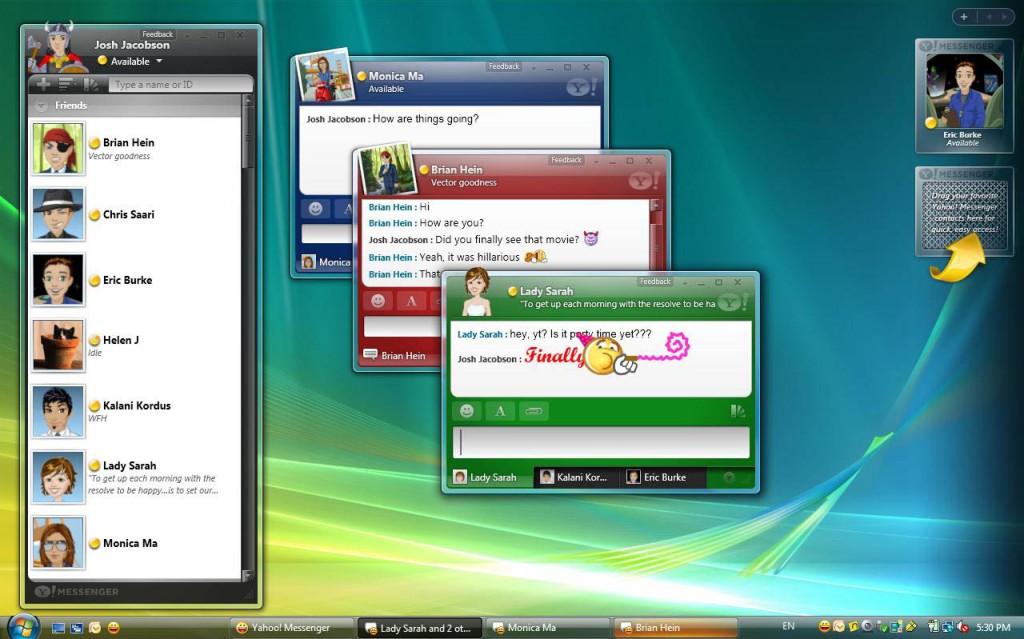The width and height of the screenshot is (1024, 639).
Task: Click the audibles icon in the green chat toolbar
Action: click(738, 412)
